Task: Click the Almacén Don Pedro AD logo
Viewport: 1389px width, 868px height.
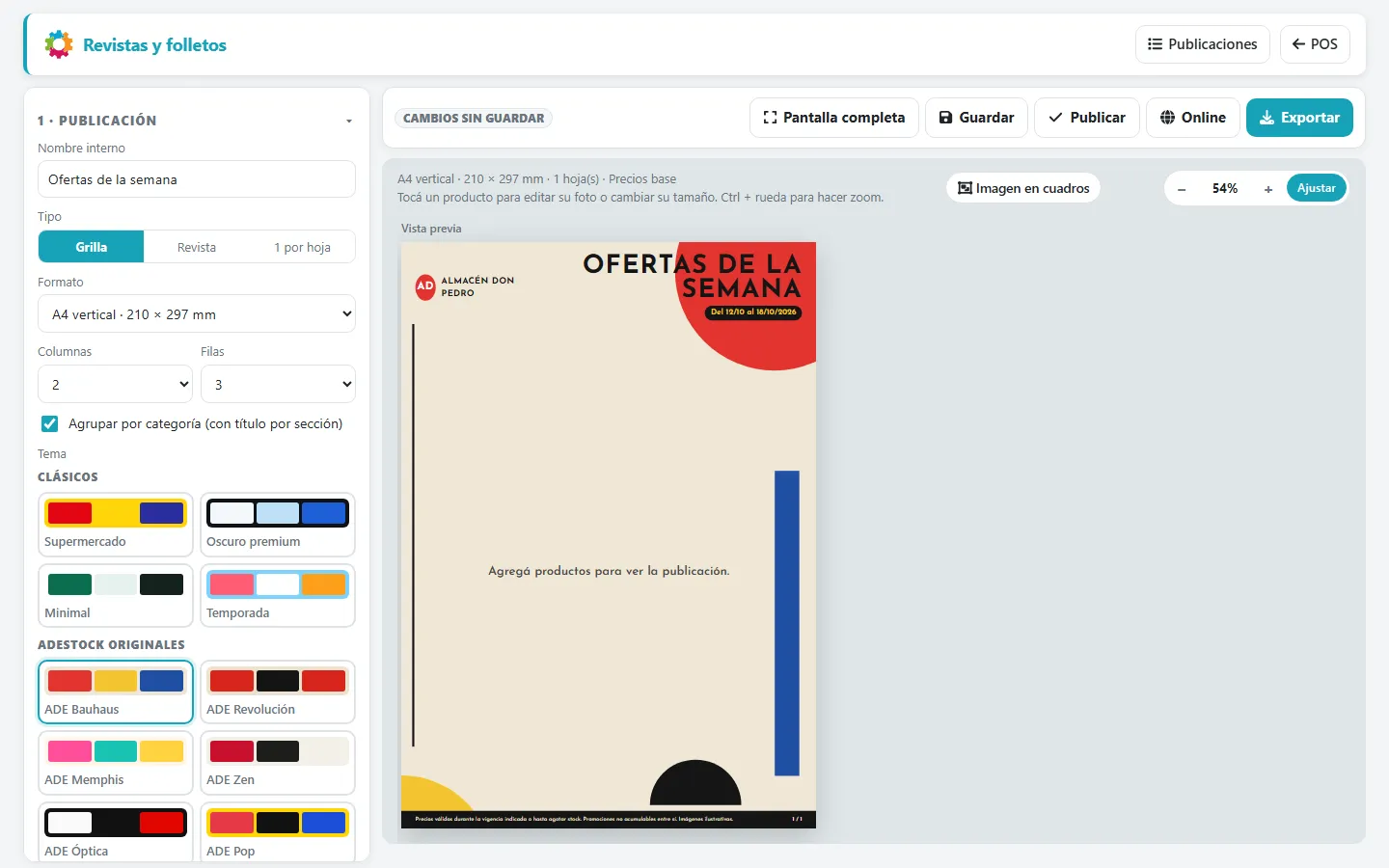Action: coord(425,286)
